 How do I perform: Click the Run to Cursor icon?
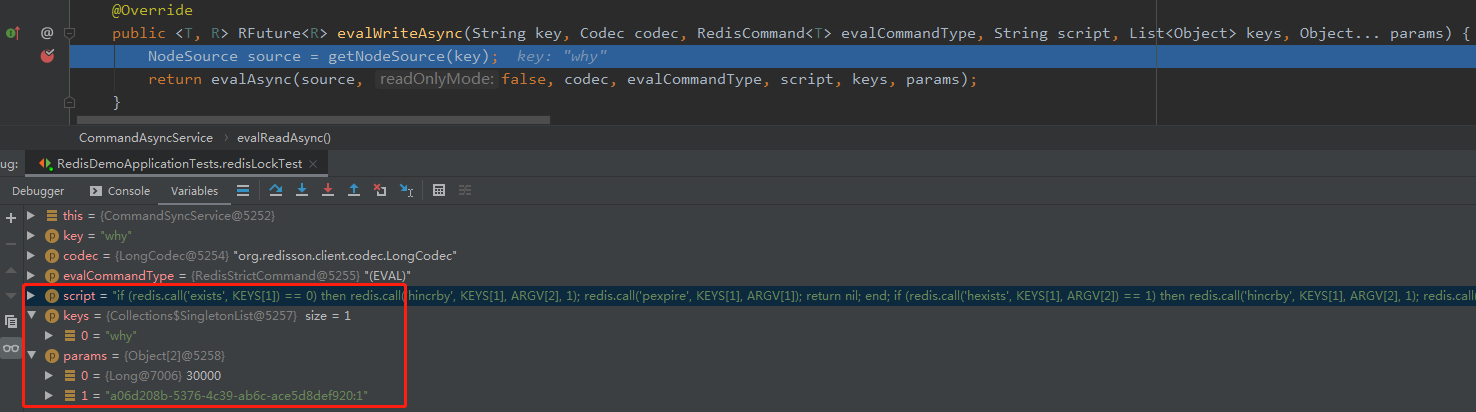point(406,190)
